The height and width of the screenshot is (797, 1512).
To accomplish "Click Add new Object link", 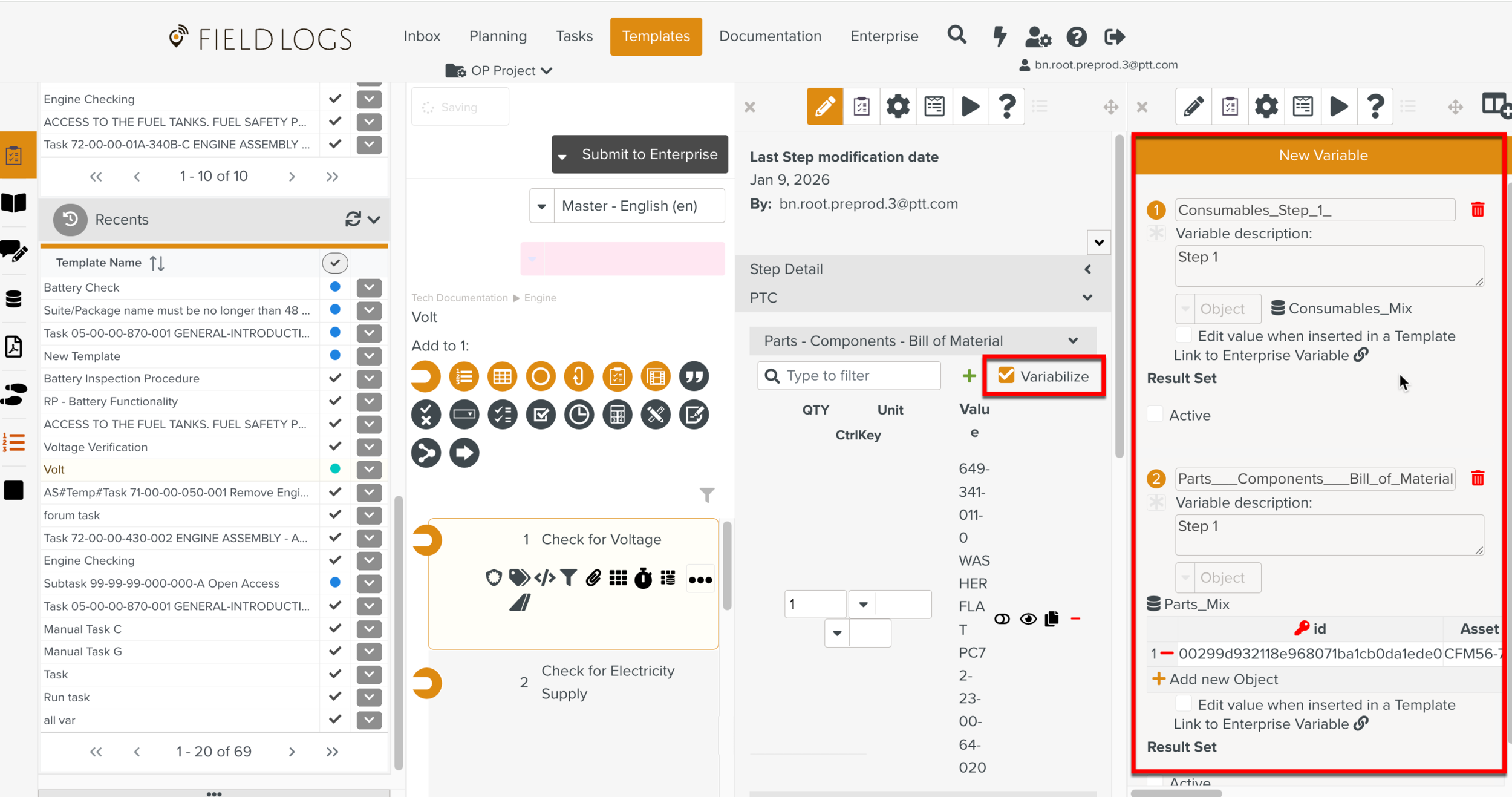I will [1222, 679].
